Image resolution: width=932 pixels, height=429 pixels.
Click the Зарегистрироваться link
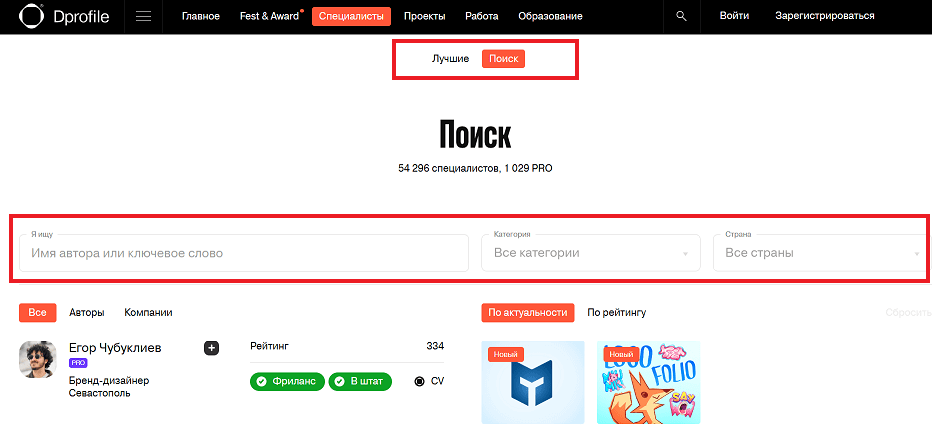coord(824,17)
